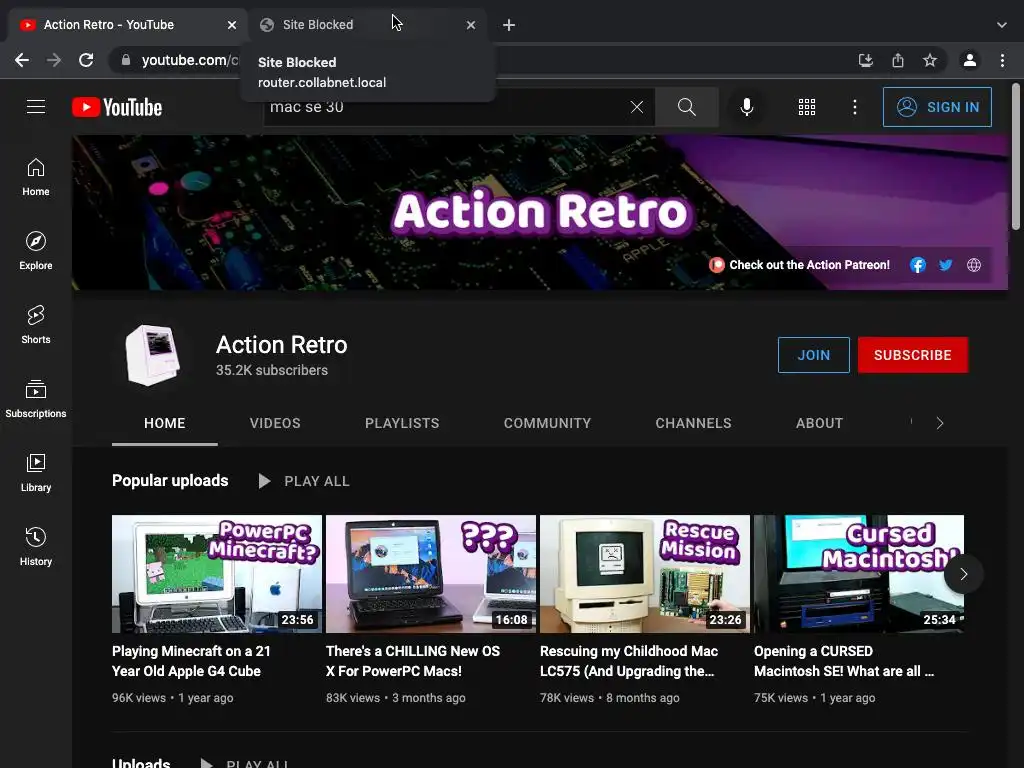Open YouTube settings three-dot menu
The width and height of the screenshot is (1024, 768).
click(855, 107)
